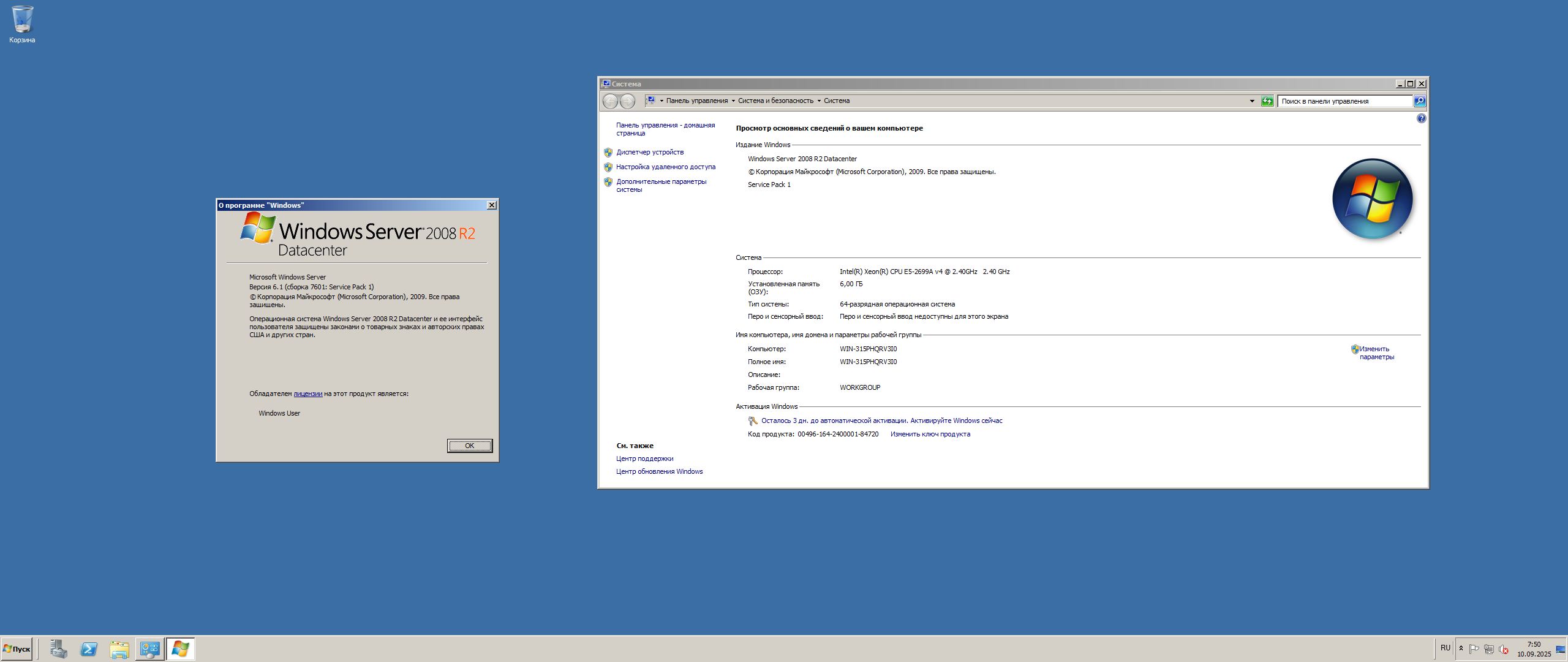
Task: Expand dropdown arrow before Панель управления breadcrumb
Action: pos(661,101)
